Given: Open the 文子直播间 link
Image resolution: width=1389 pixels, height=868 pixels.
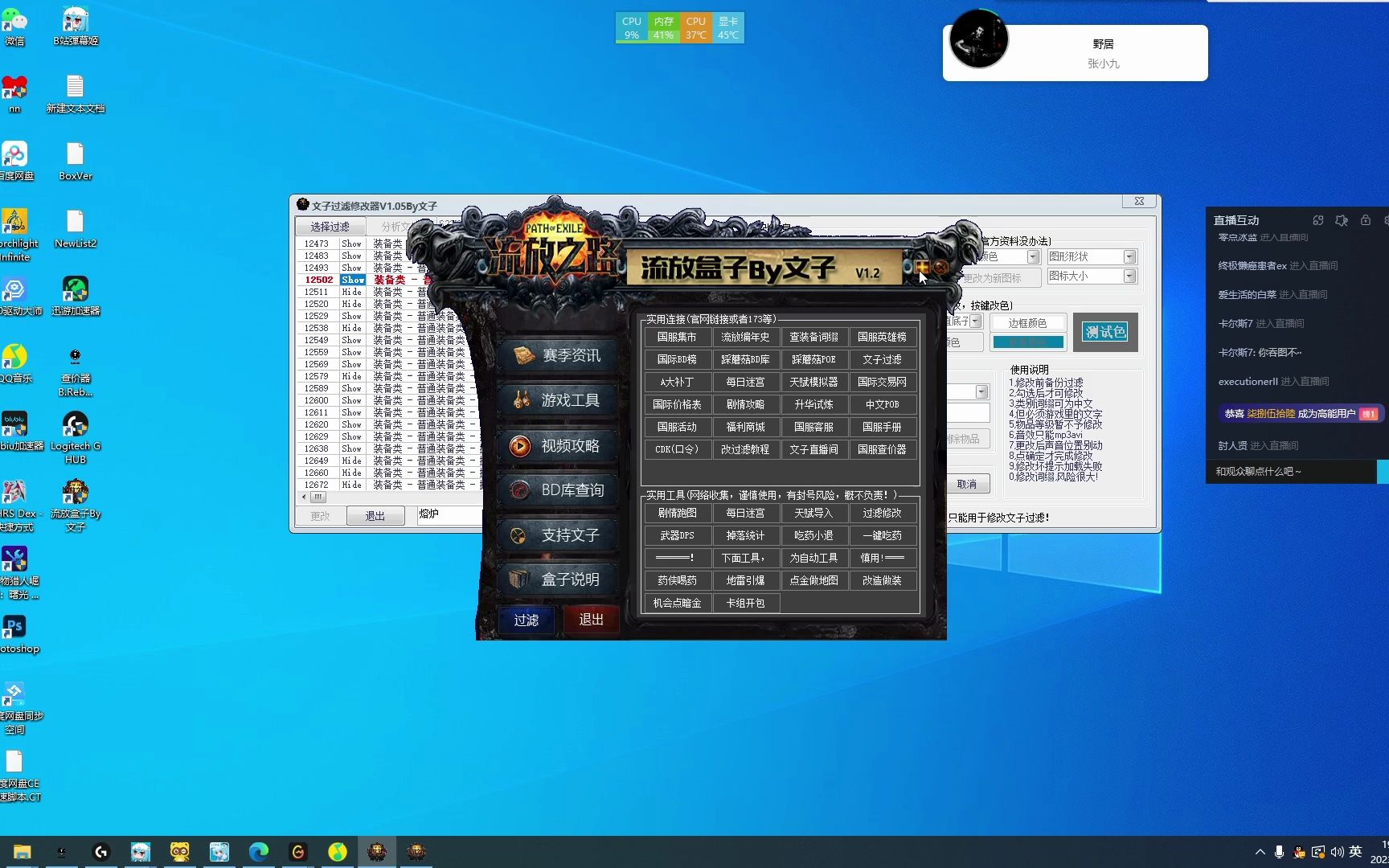Looking at the screenshot, I should 813,449.
